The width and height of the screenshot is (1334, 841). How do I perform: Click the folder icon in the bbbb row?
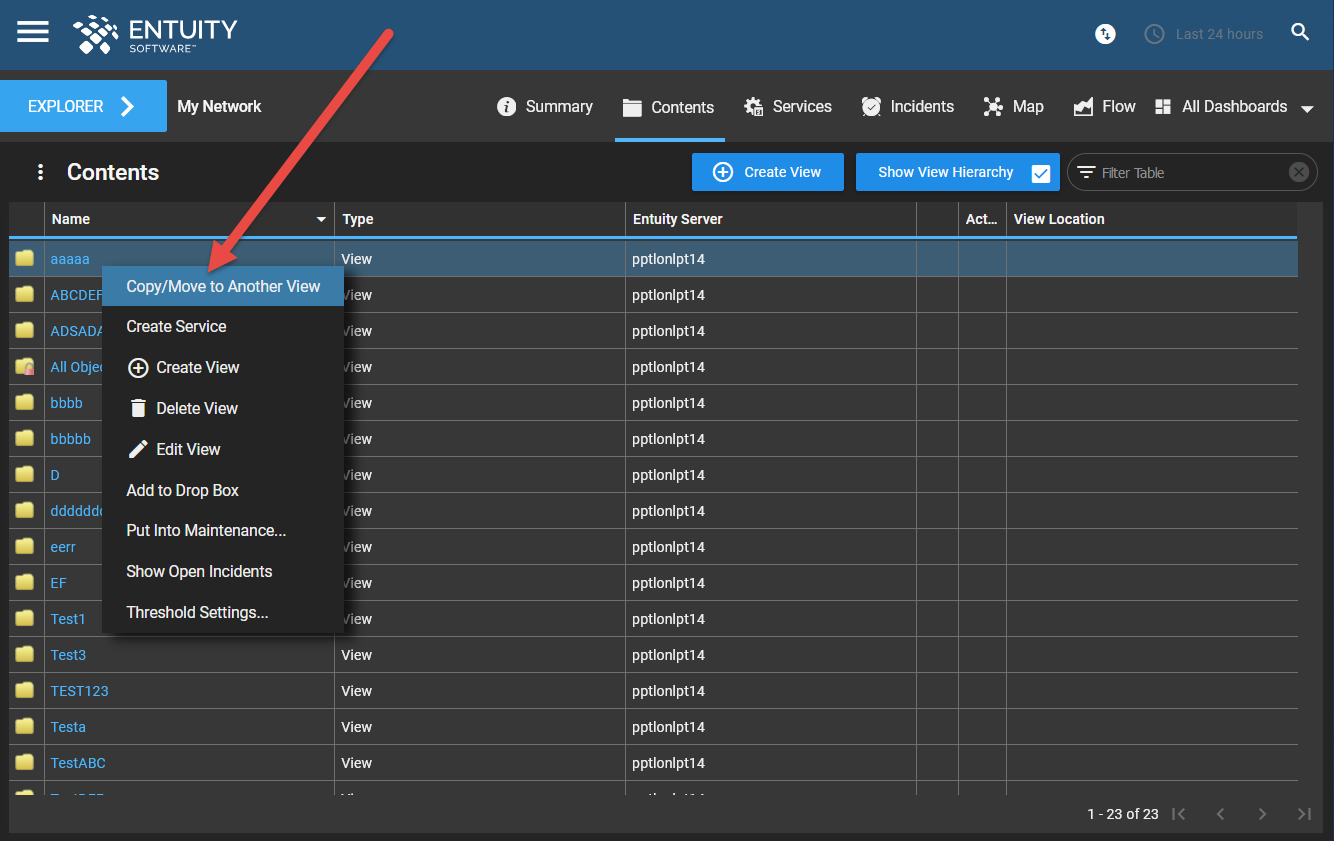tap(25, 403)
